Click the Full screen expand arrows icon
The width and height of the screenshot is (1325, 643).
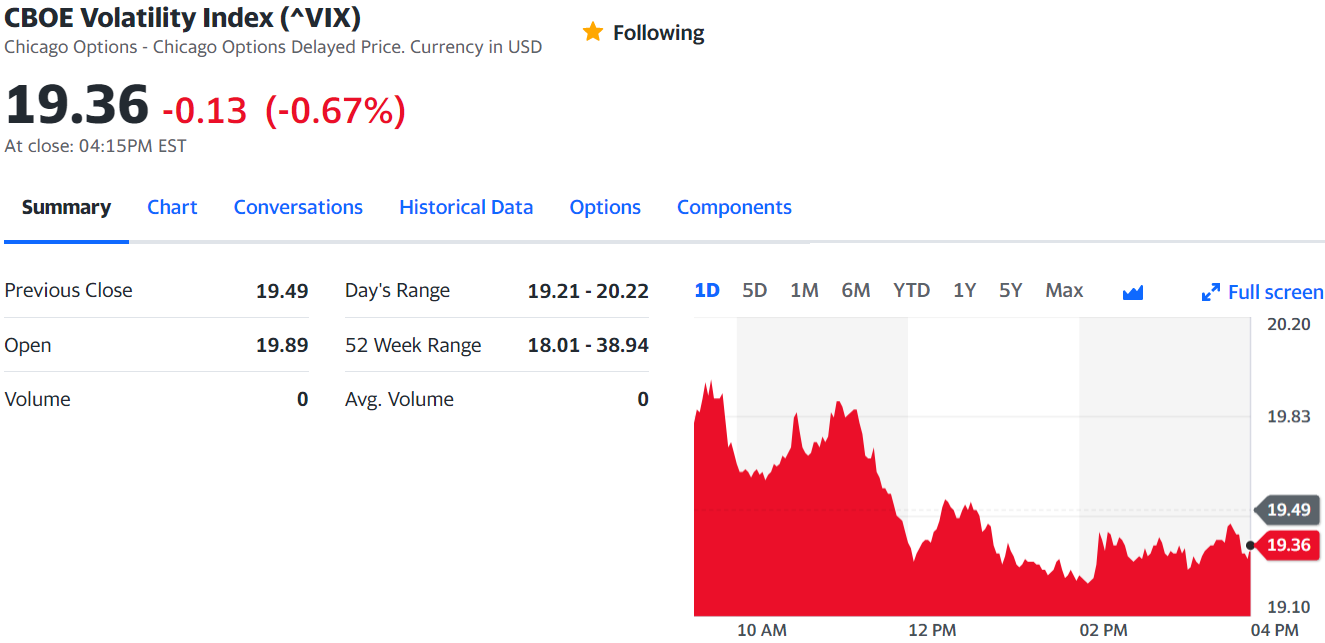pos(1211,292)
